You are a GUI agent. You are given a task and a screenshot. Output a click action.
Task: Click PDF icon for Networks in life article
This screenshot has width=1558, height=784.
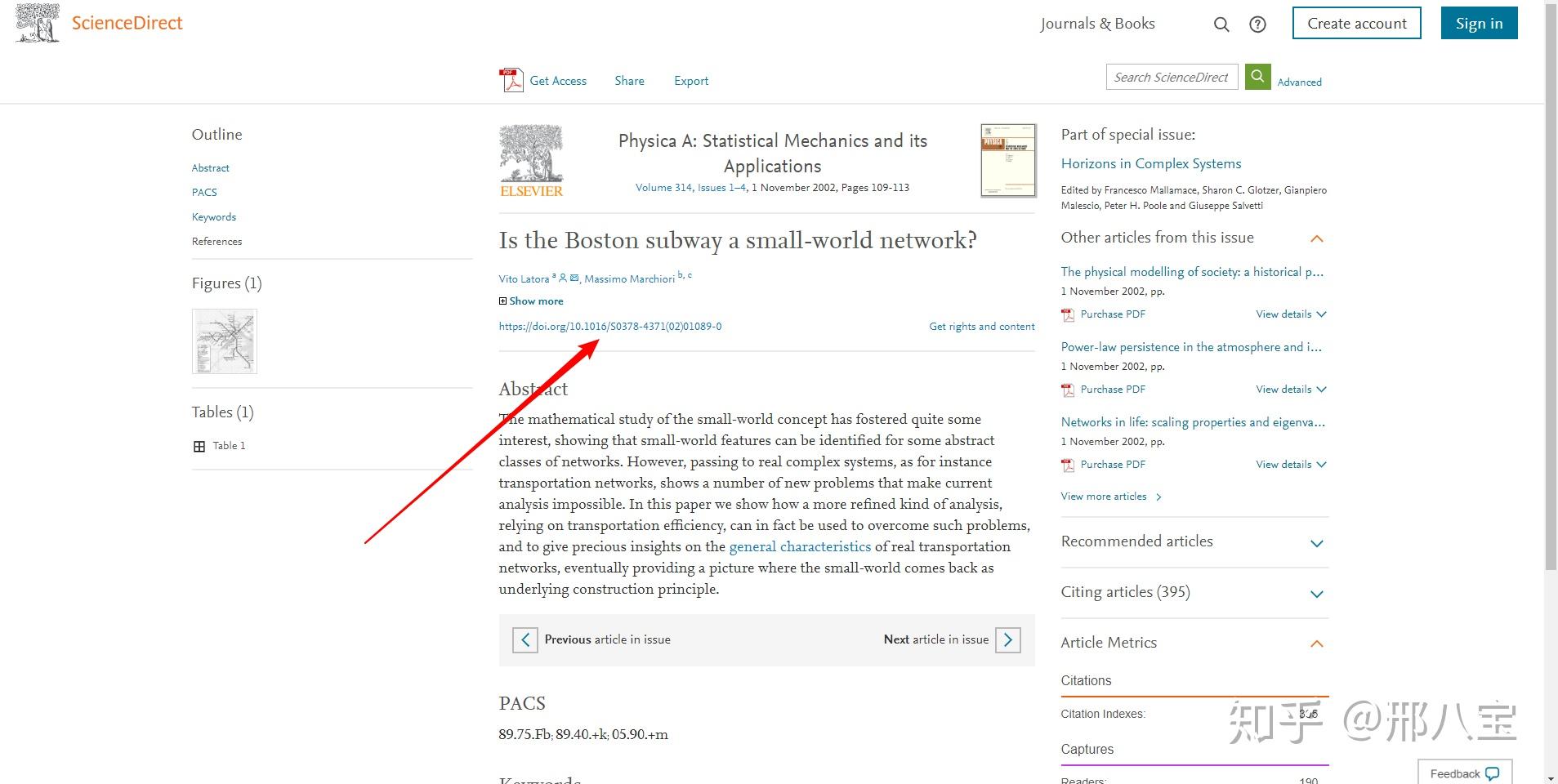coord(1068,465)
